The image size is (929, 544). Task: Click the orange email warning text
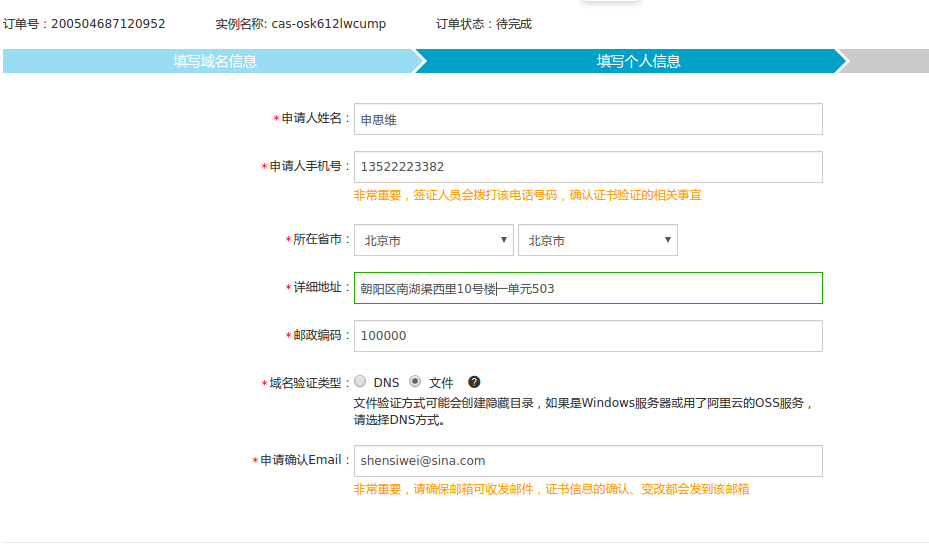552,489
